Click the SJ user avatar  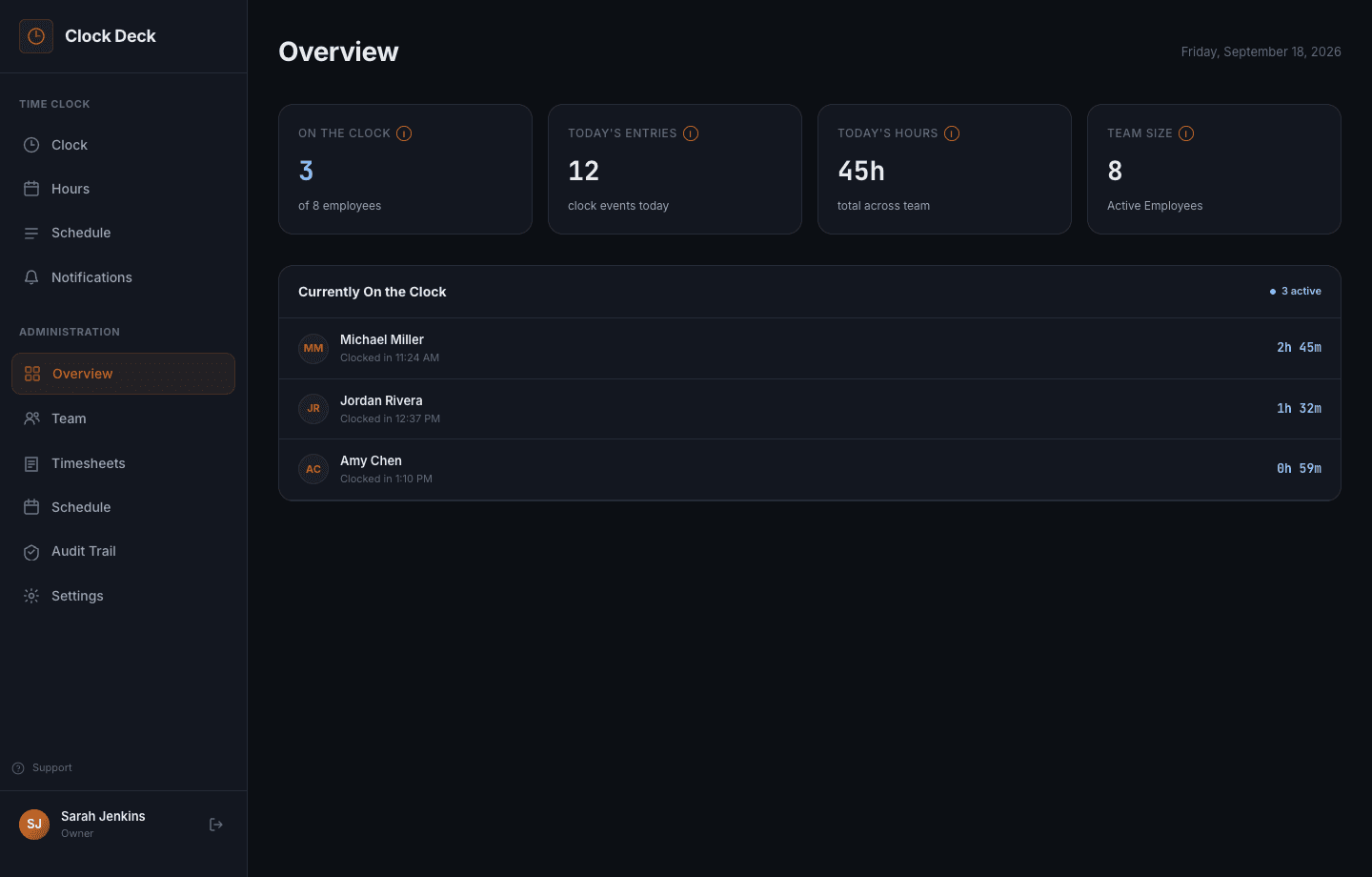tap(34, 825)
